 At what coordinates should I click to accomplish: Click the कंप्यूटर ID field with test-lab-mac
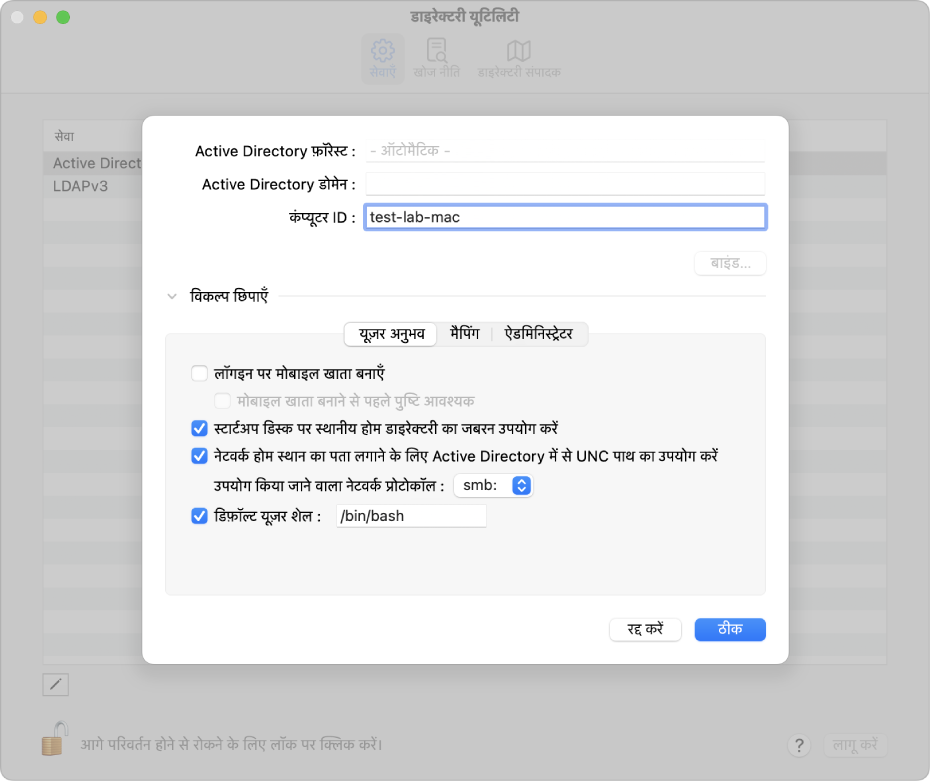[565, 217]
